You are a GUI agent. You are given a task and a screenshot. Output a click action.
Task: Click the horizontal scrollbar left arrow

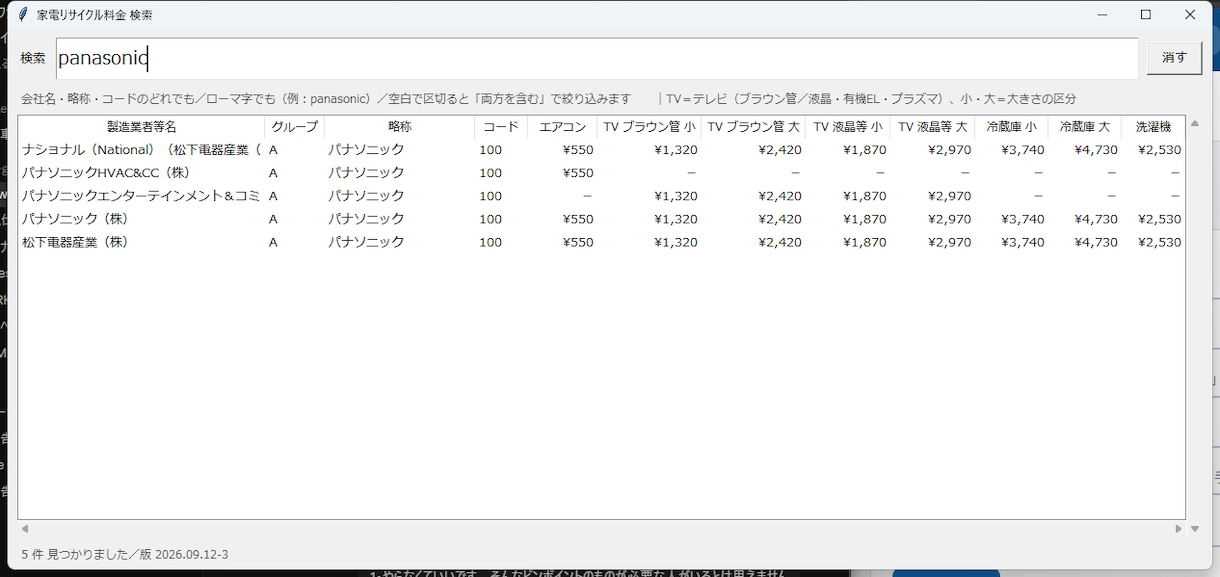[x=25, y=529]
